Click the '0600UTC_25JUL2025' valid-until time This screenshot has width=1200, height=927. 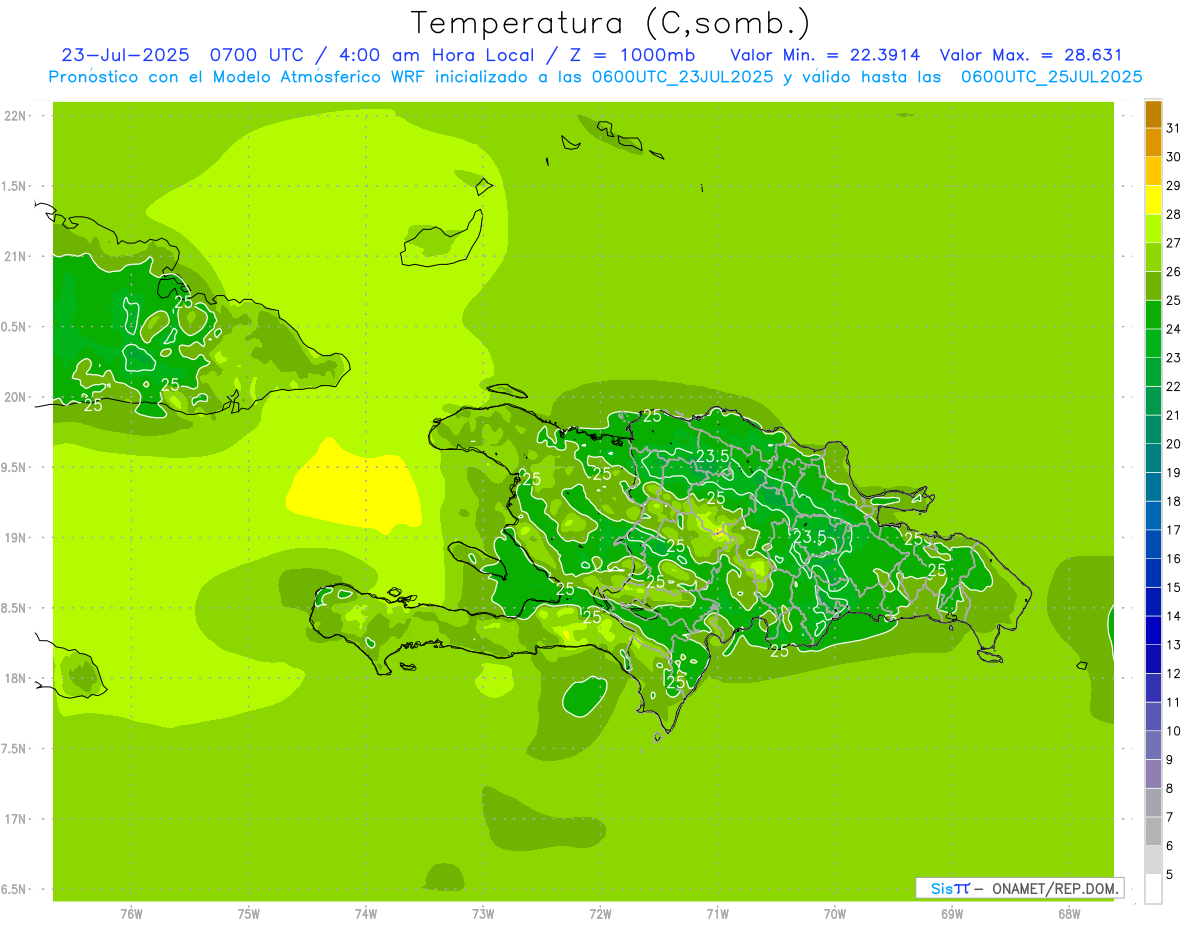click(x=1051, y=77)
